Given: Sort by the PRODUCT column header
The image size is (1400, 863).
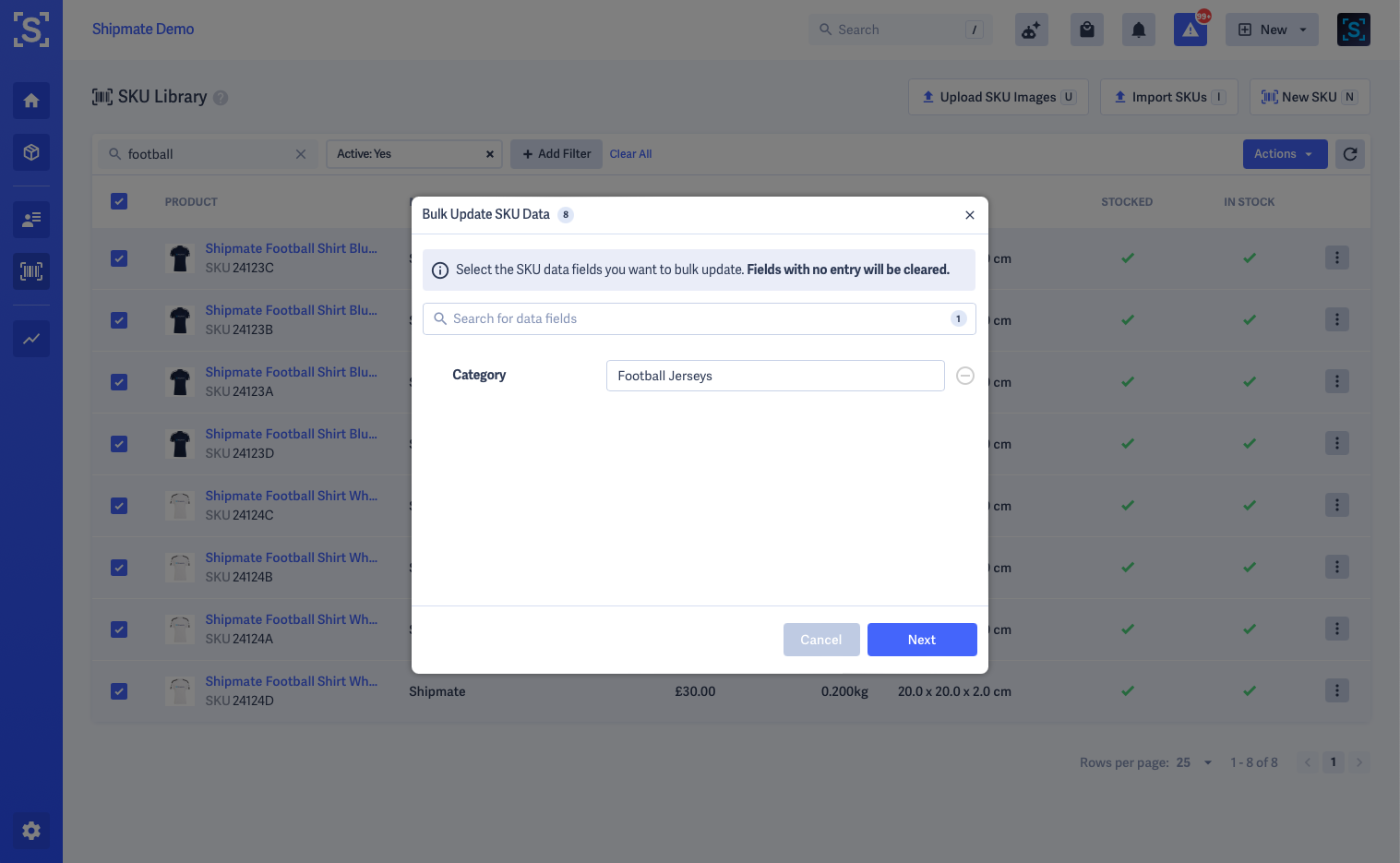Looking at the screenshot, I should pyautogui.click(x=191, y=202).
